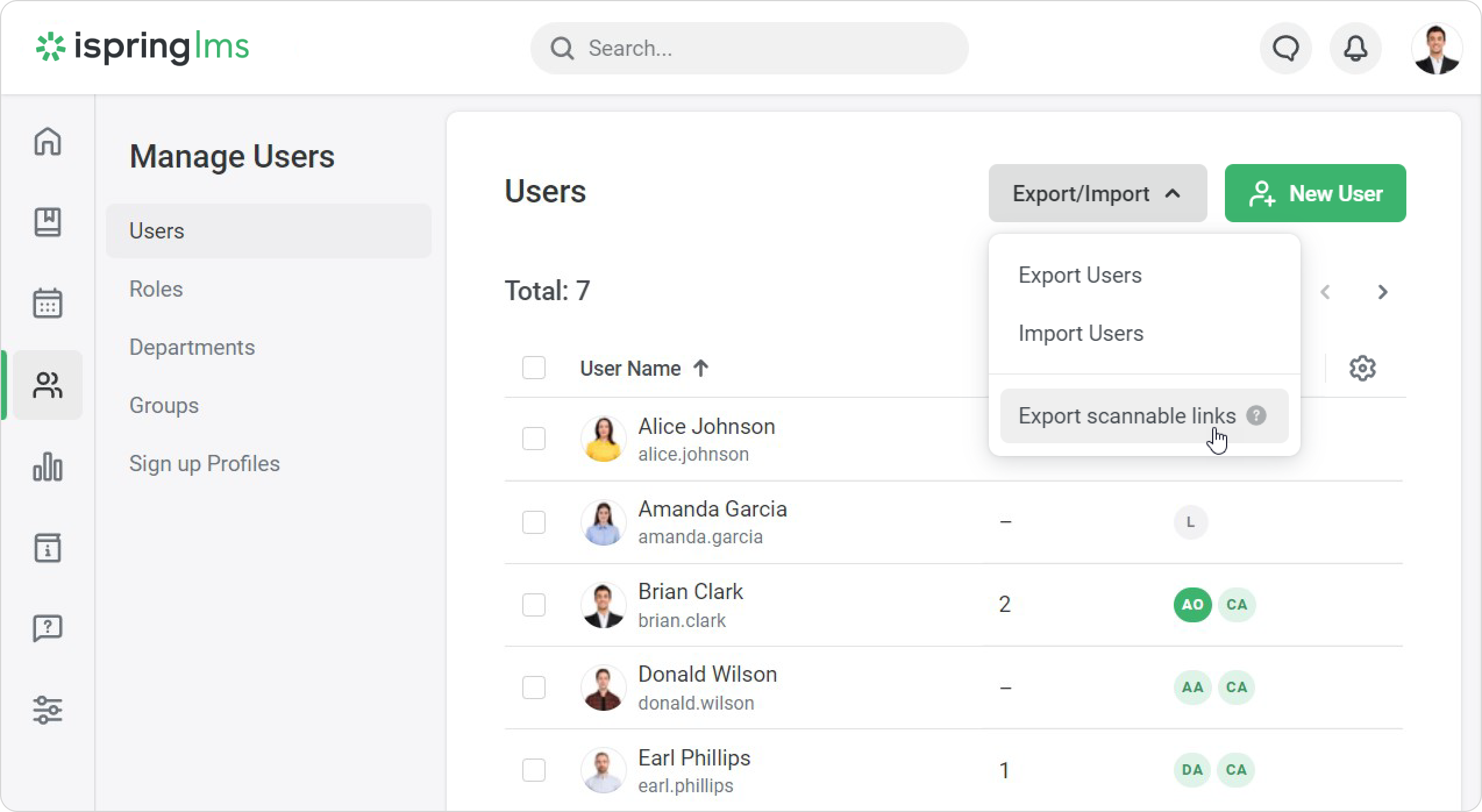
Task: Open the Departments section link
Action: [192, 347]
